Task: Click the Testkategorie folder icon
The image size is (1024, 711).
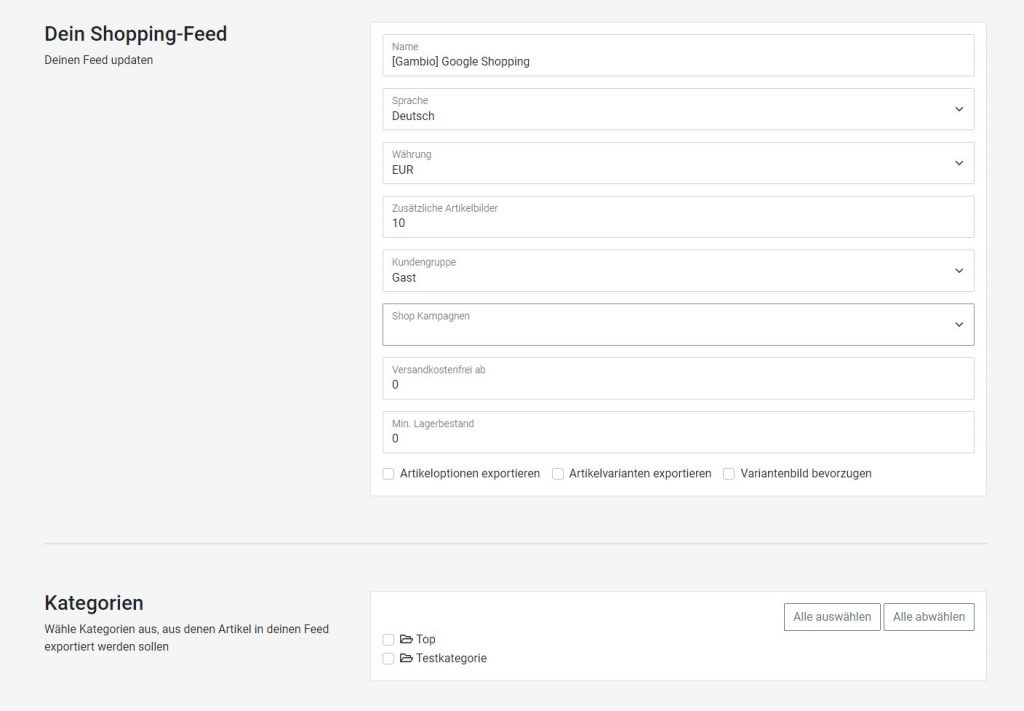Action: point(406,658)
